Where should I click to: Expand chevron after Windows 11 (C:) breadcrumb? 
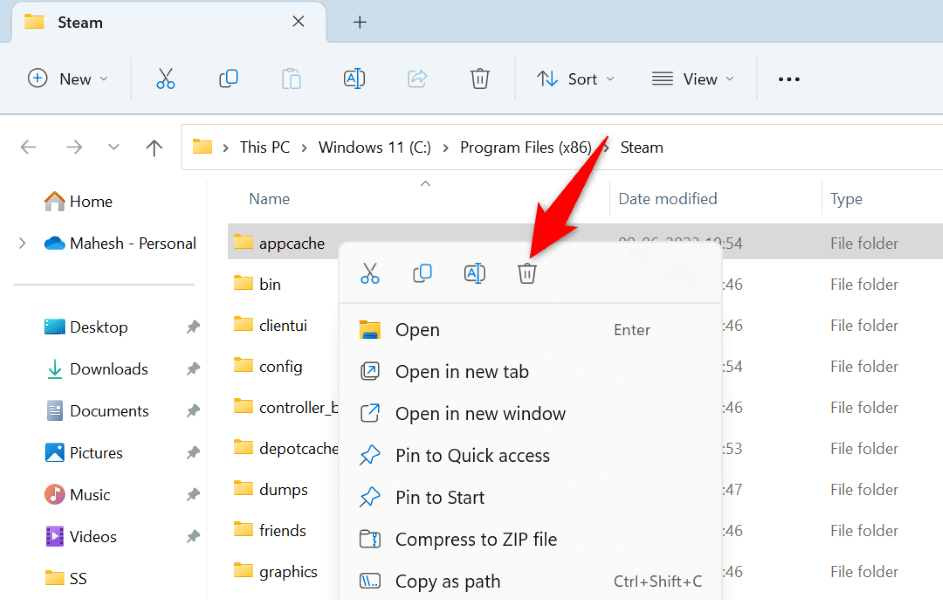coord(446,148)
